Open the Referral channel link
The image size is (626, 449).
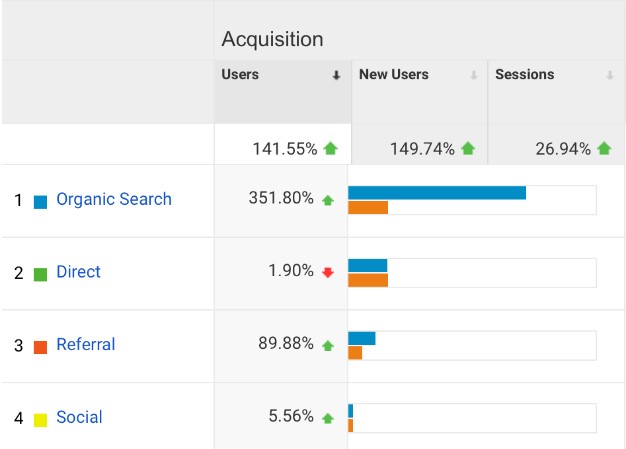(x=85, y=345)
